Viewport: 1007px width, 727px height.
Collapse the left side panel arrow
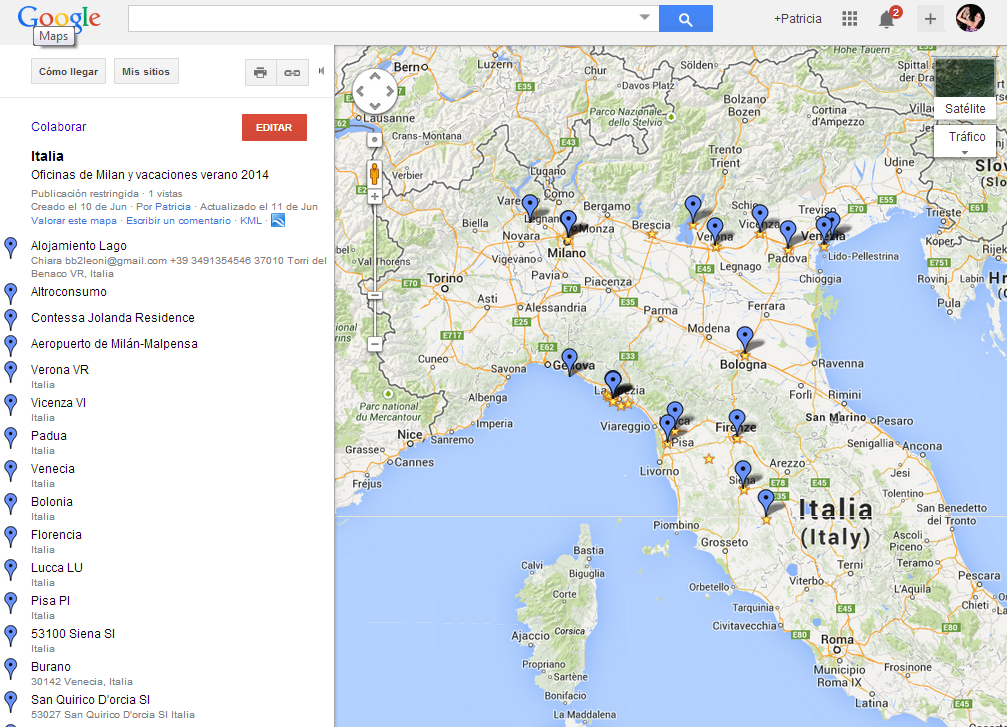pyautogui.click(x=321, y=71)
